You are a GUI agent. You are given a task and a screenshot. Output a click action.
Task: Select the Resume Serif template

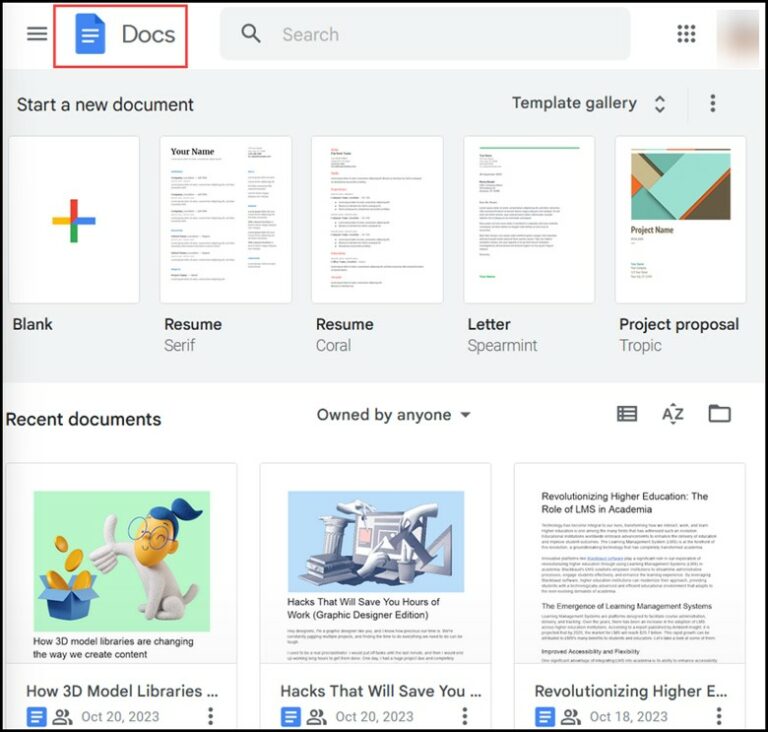(x=226, y=220)
